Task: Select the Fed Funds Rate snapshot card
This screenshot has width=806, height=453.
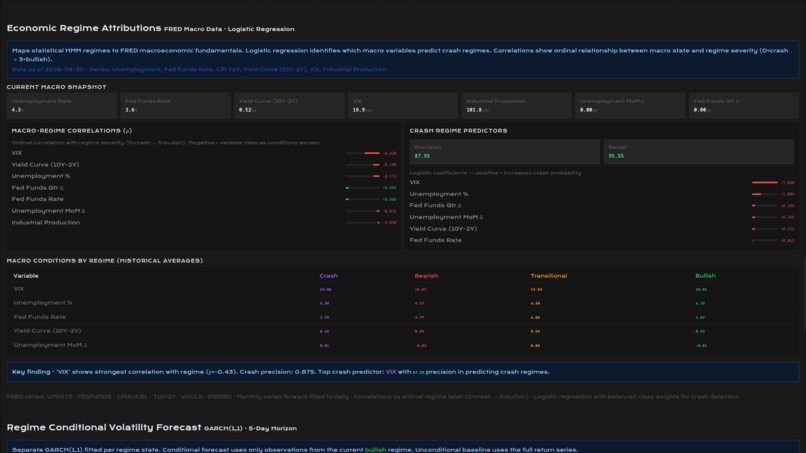Action: click(x=175, y=105)
